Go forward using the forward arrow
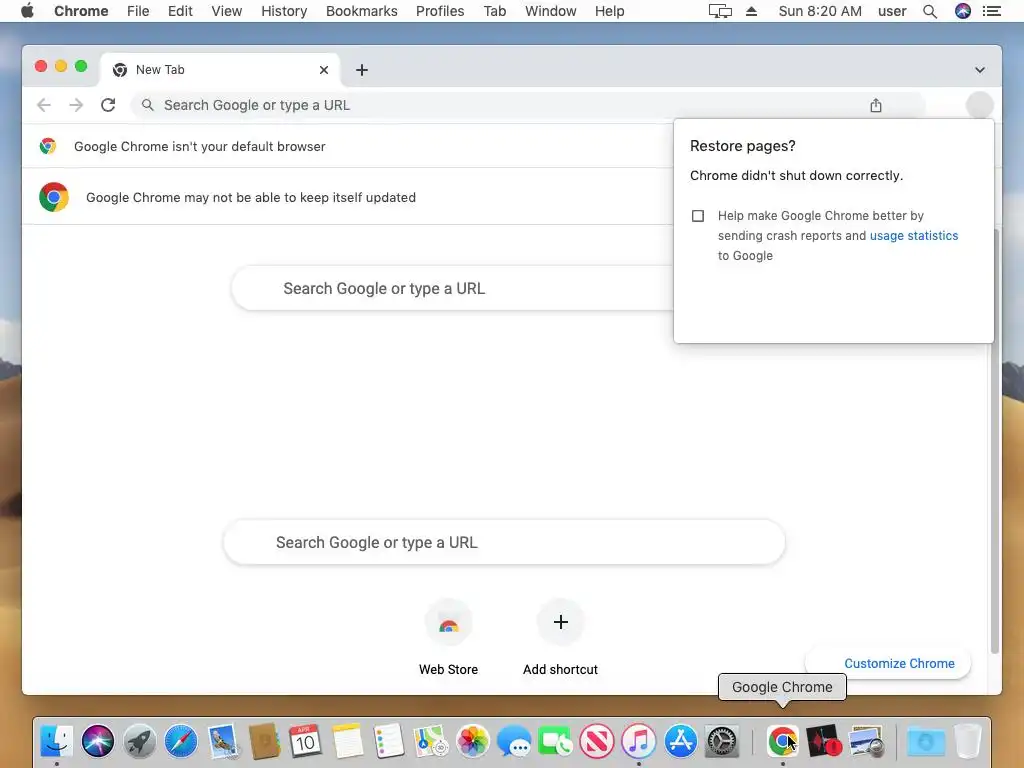1024x768 pixels. click(76, 105)
